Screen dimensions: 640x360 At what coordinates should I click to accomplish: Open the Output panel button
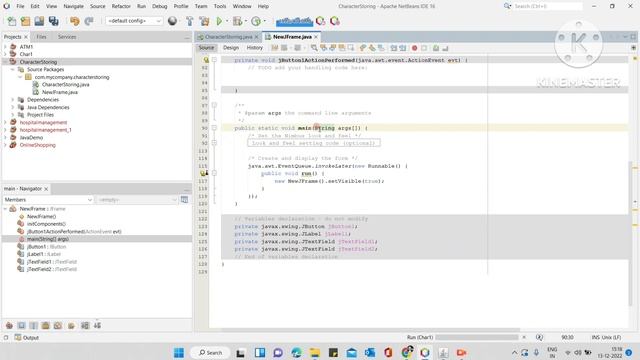27,338
